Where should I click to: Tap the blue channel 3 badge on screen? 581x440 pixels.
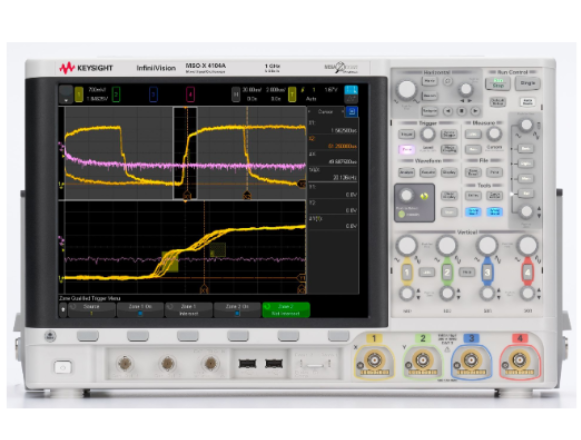[x=153, y=94]
